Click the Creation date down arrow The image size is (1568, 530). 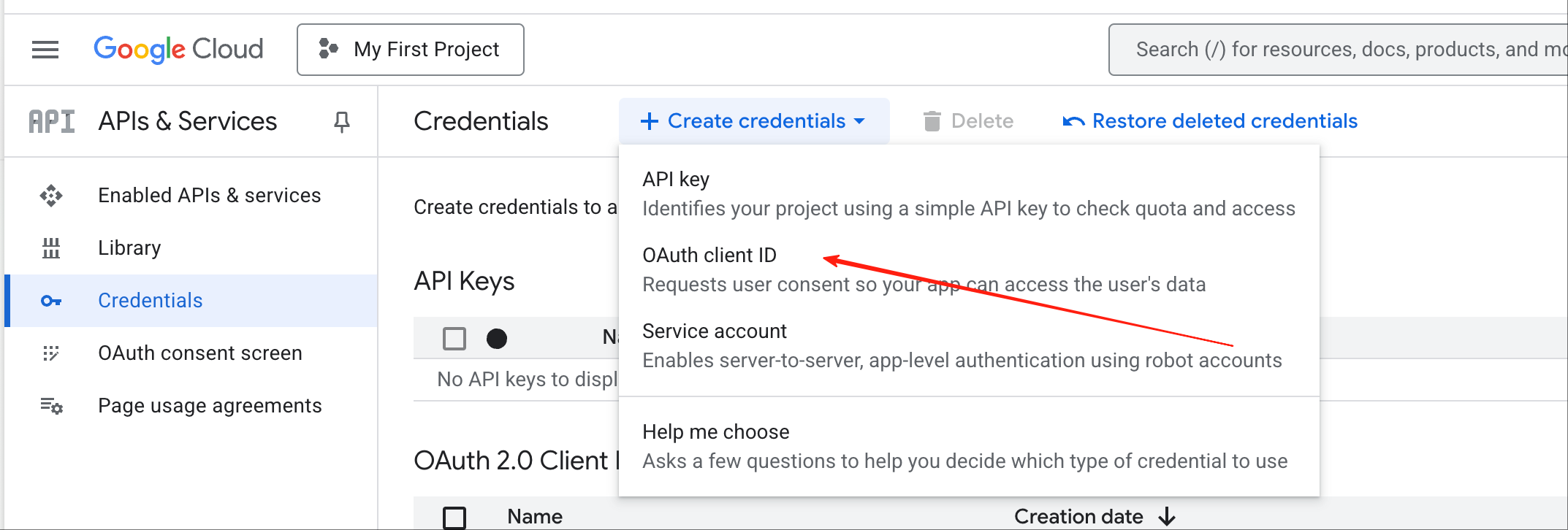pos(1167,517)
